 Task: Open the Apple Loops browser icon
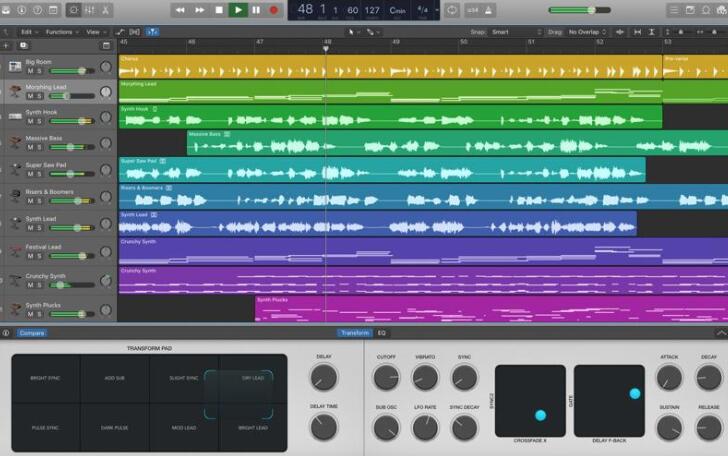click(x=706, y=10)
